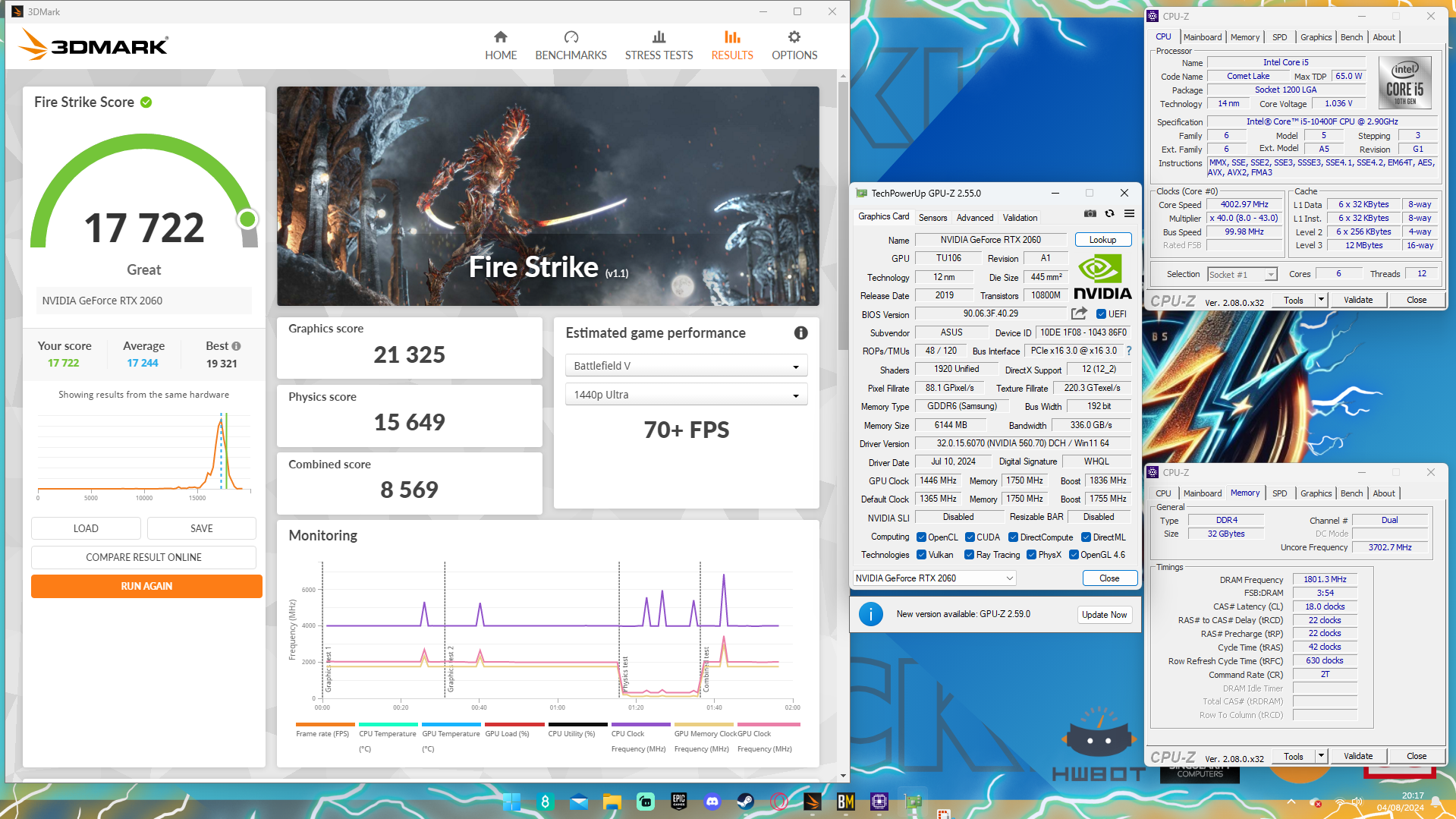Toggle the OpenGL 4.6 checkbox
Viewport: 1456px width, 819px height.
pos(1074,555)
